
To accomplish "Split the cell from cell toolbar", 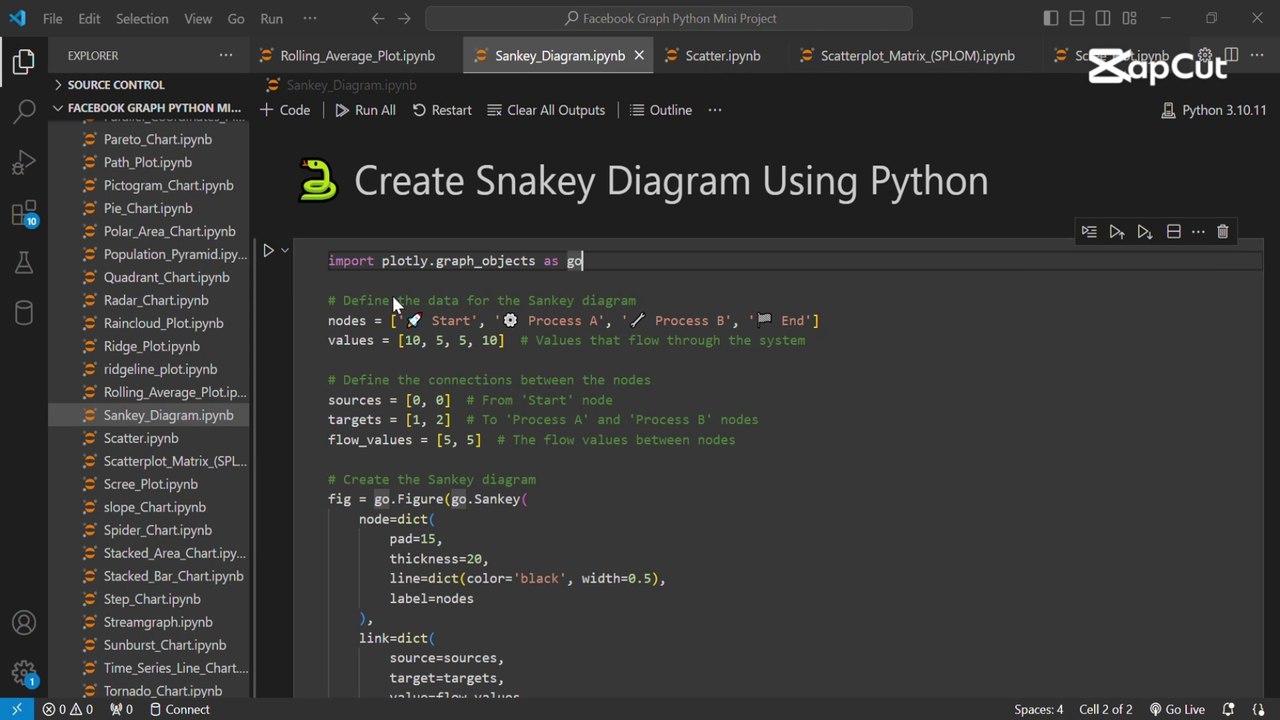I will pos(1173,232).
